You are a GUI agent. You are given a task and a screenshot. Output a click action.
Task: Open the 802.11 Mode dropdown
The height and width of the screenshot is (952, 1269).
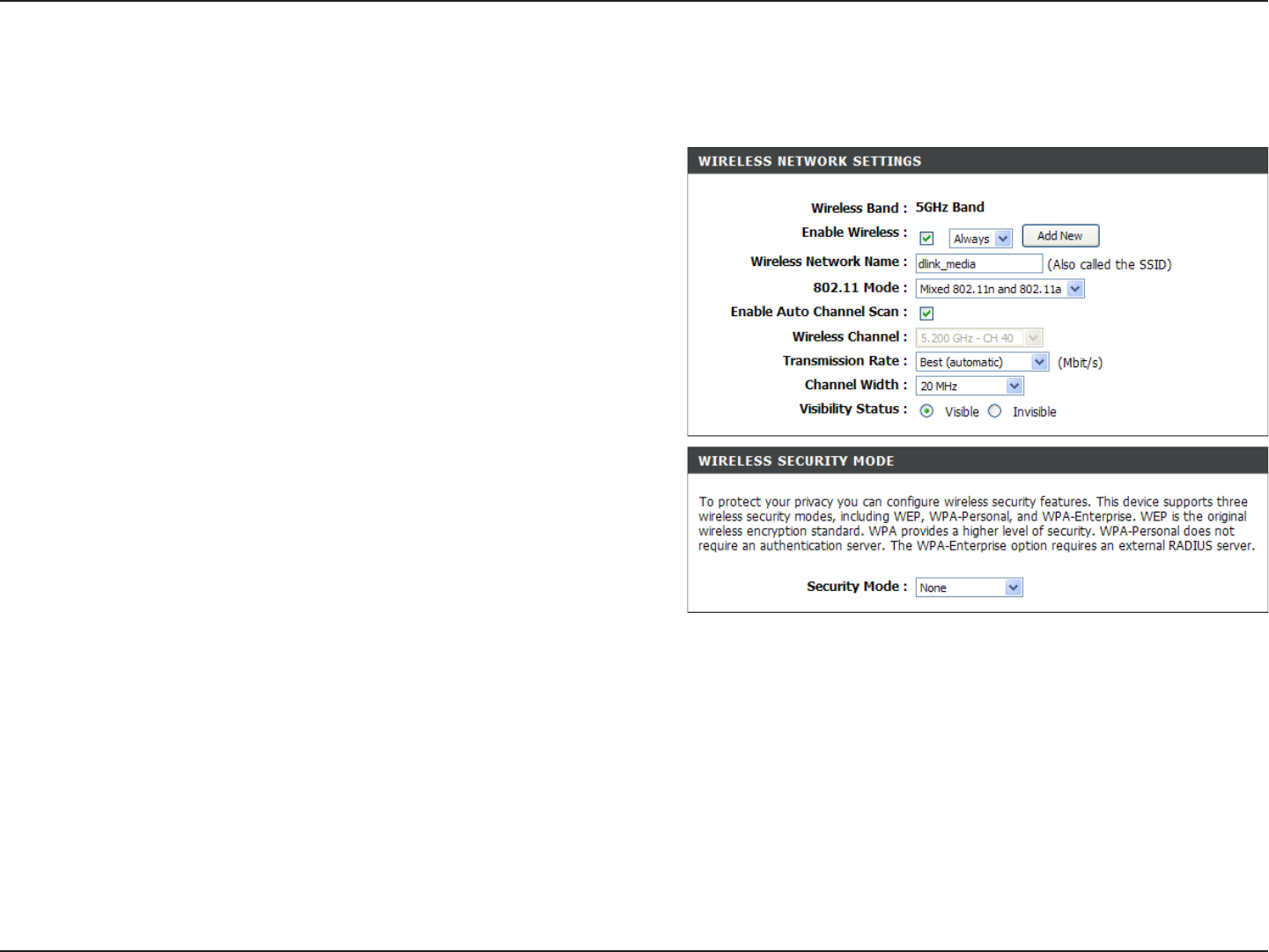(1000, 289)
